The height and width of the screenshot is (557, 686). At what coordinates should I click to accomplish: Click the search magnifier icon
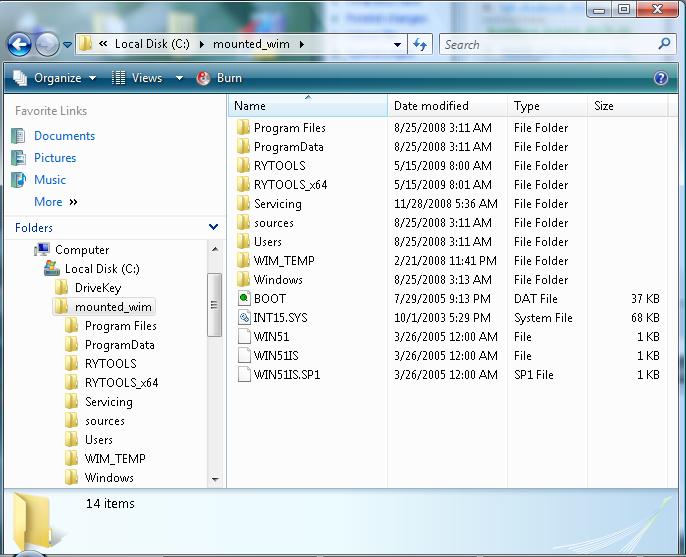point(665,44)
